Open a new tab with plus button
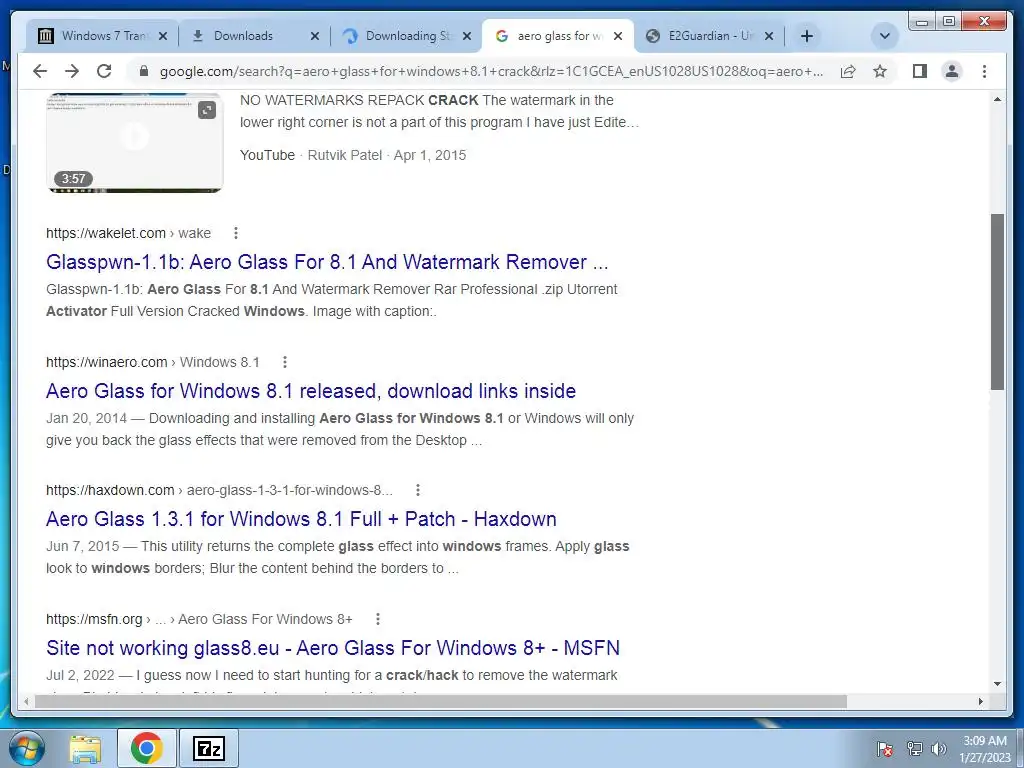This screenshot has height=768, width=1024. coord(807,36)
